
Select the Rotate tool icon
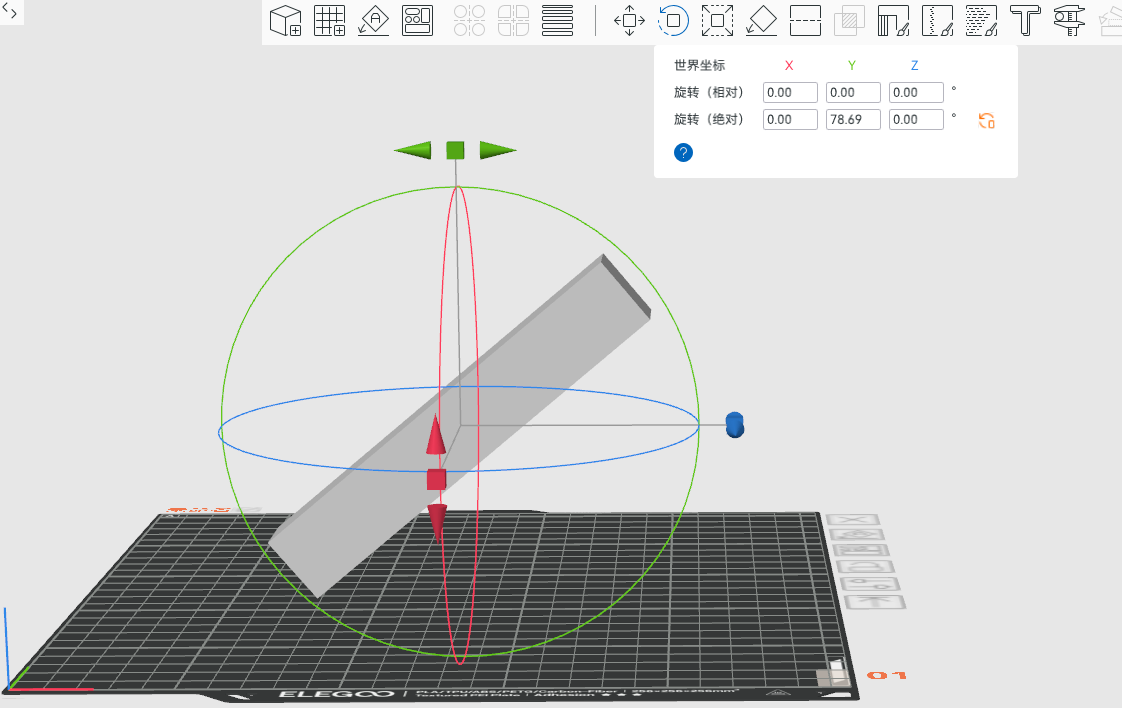tap(673, 20)
